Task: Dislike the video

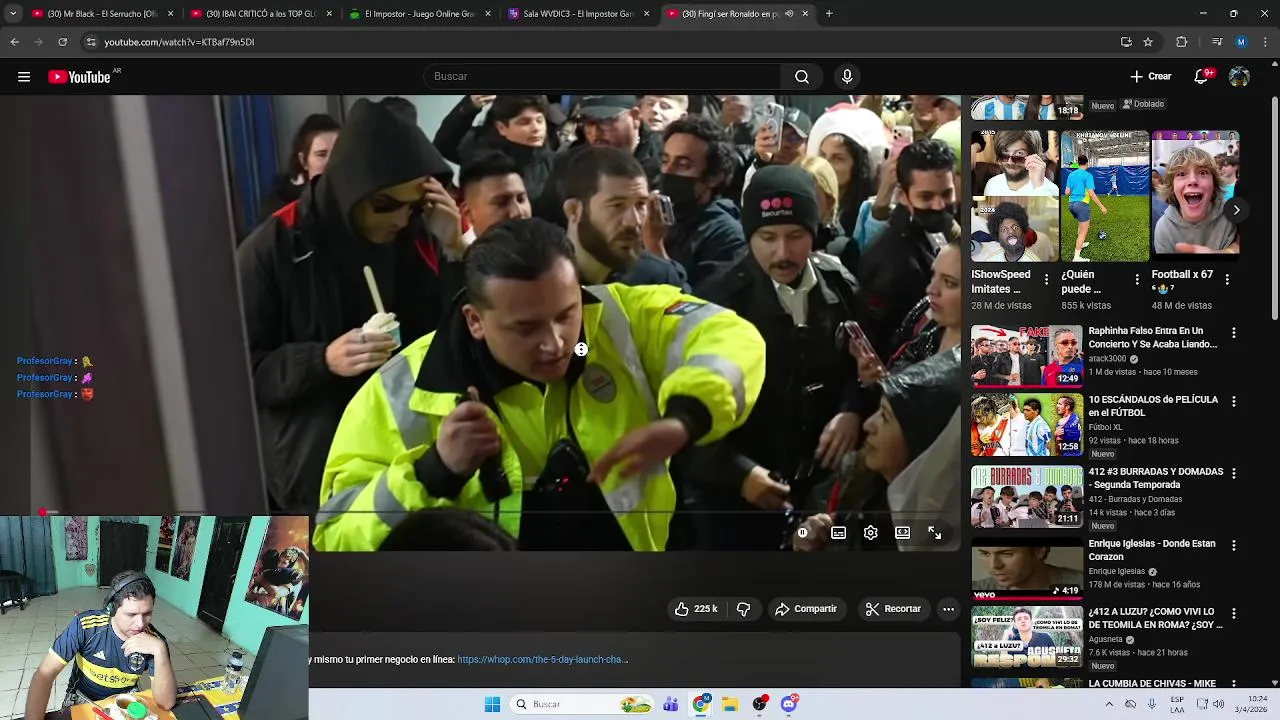Action: [x=743, y=609]
